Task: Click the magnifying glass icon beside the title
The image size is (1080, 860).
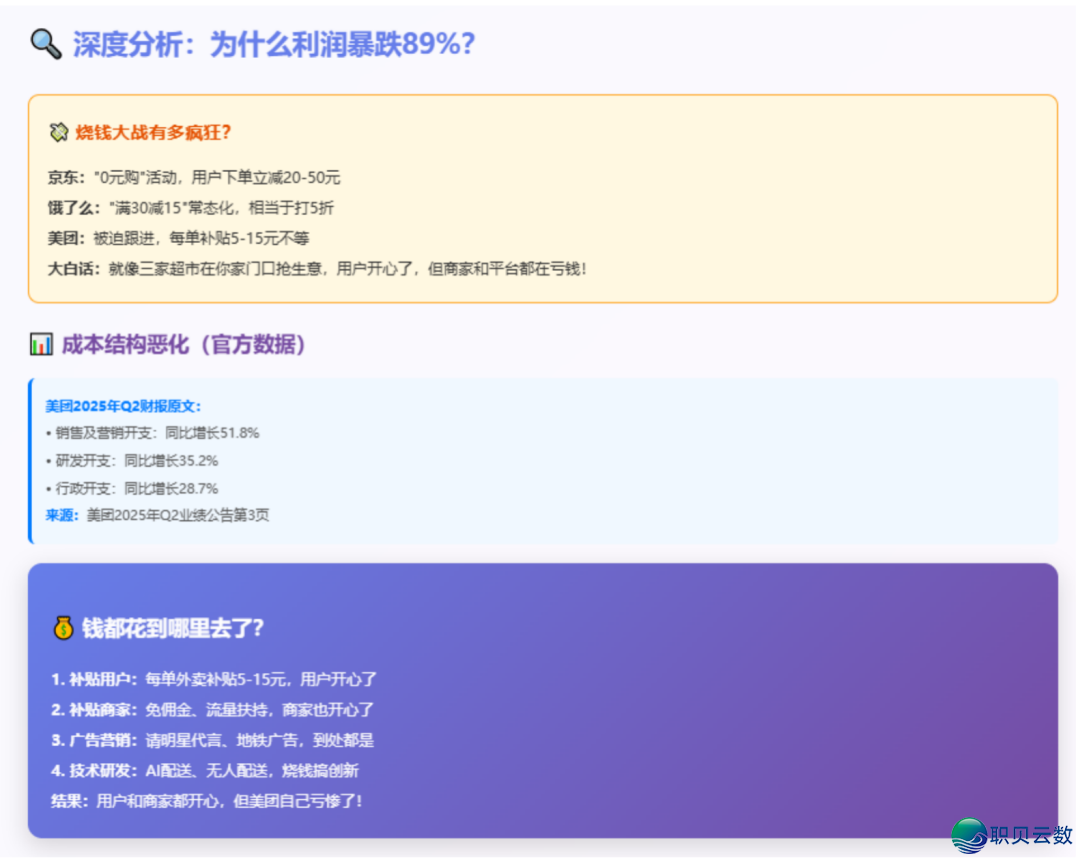Action: 46,44
